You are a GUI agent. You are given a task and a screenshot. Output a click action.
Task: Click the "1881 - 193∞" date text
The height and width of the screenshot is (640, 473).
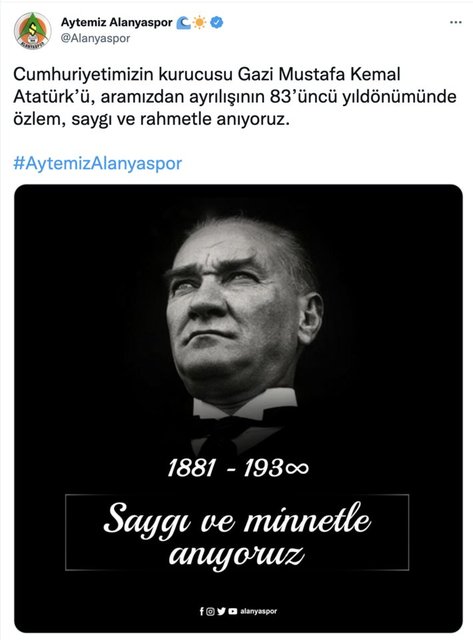pos(238,468)
